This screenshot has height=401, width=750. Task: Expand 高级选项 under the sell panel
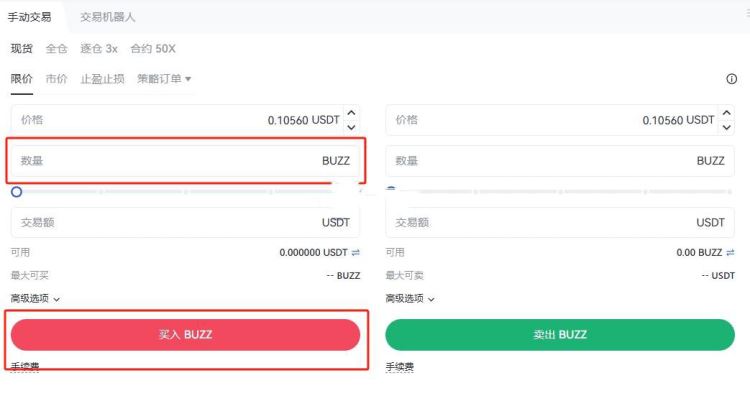point(410,299)
